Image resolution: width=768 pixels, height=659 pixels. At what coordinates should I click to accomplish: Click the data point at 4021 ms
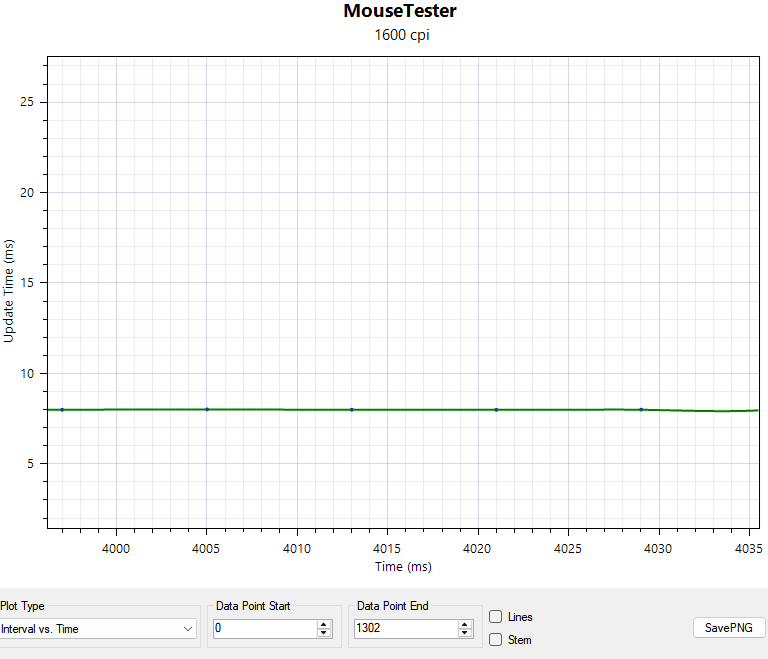tap(496, 410)
